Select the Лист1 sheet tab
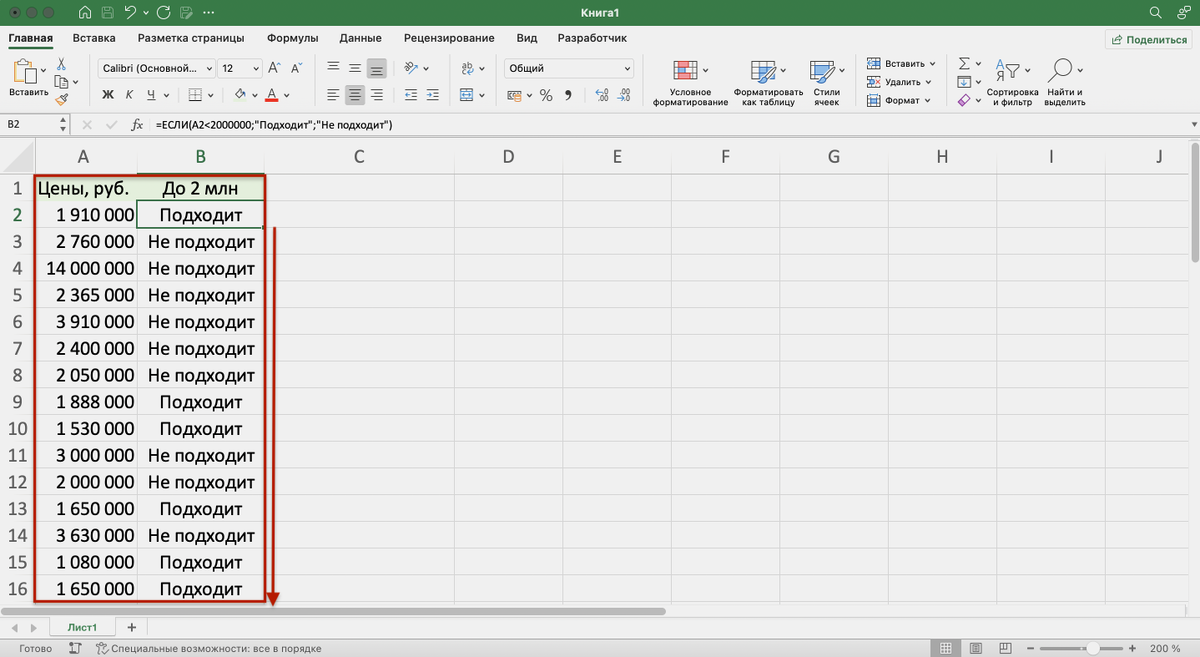Image resolution: width=1200 pixels, height=657 pixels. pyautogui.click(x=82, y=627)
